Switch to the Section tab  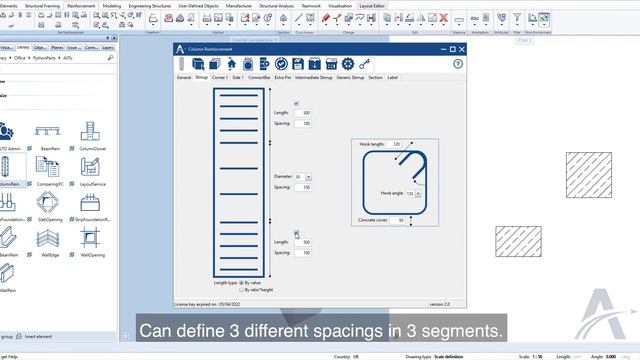pos(375,77)
